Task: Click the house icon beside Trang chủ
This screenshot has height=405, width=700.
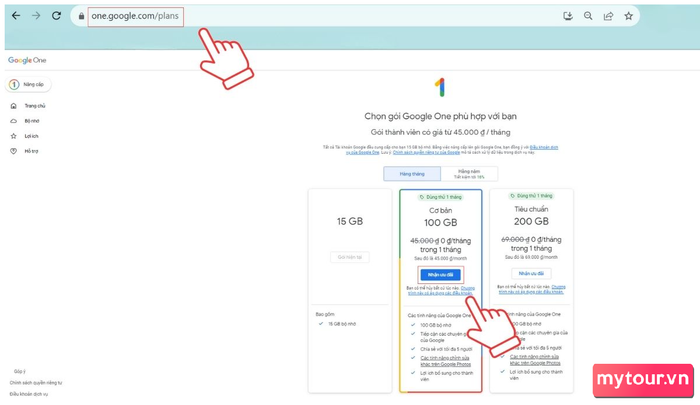Action: 13,106
